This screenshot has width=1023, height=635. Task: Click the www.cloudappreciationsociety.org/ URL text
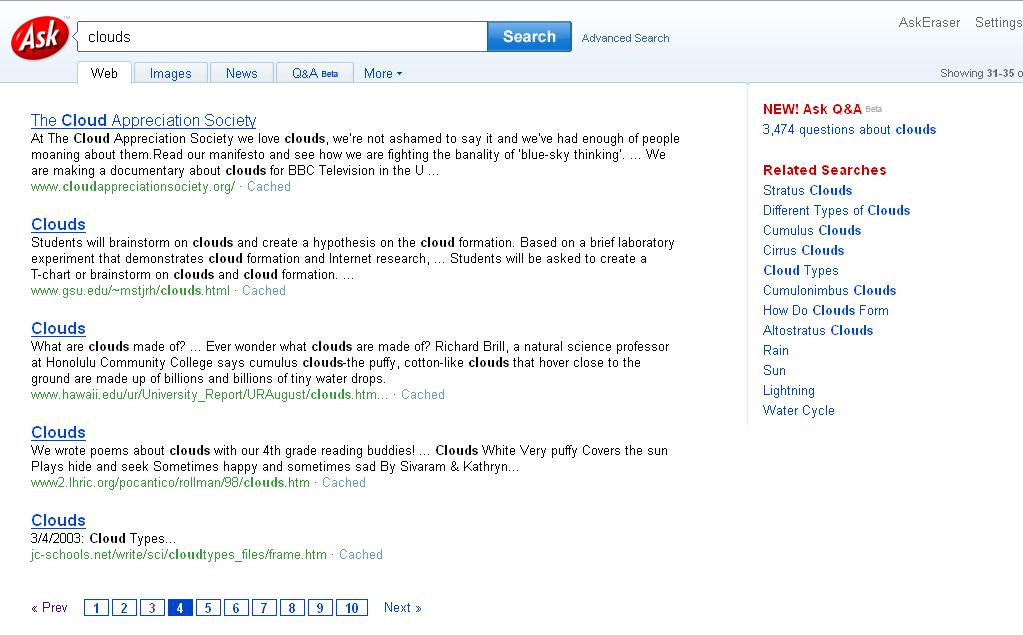coord(132,187)
